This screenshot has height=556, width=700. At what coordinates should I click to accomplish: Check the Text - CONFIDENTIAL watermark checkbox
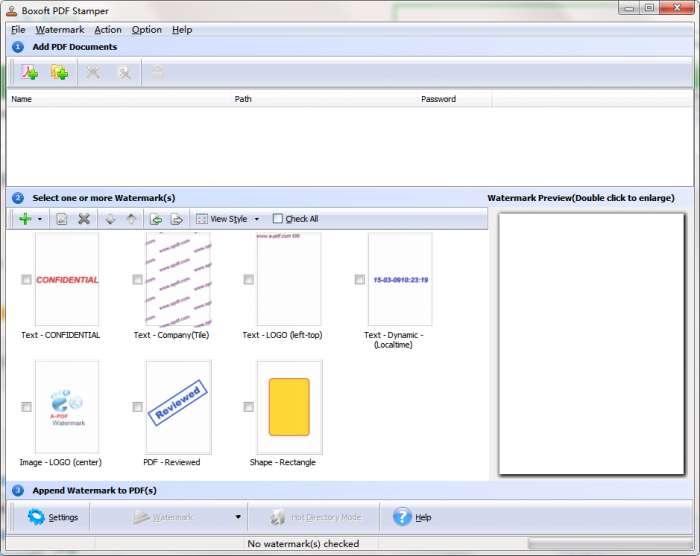point(26,280)
